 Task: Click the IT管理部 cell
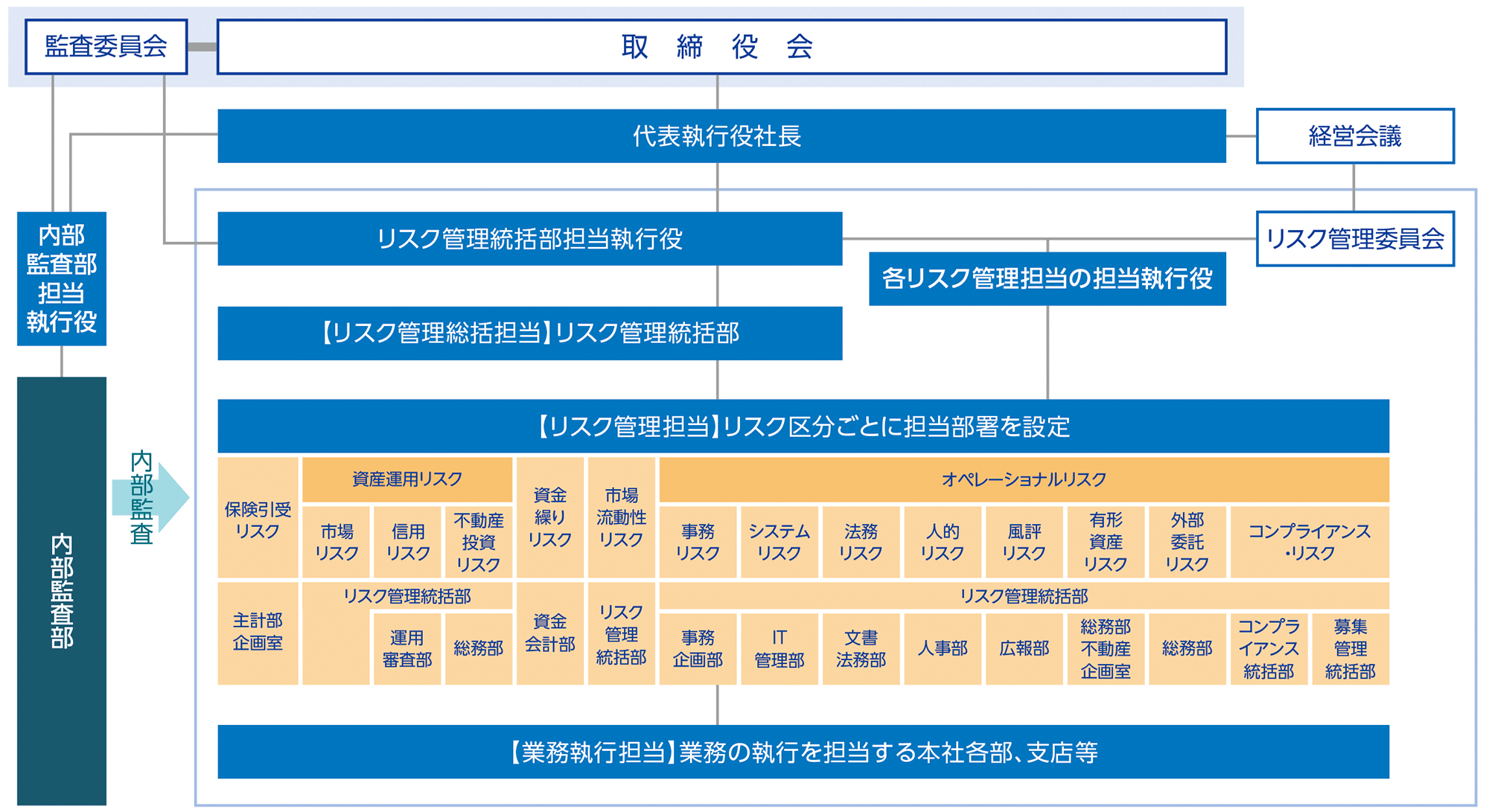[779, 648]
